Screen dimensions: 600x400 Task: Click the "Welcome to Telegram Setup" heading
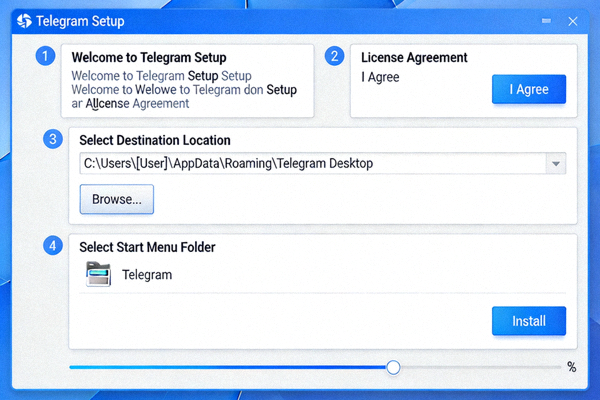click(149, 57)
